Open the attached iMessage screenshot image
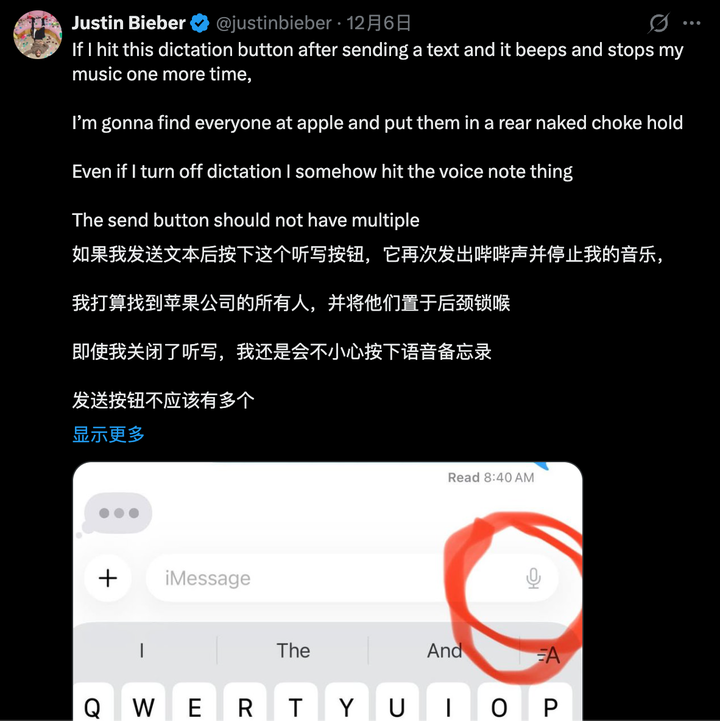720x721 pixels. pos(328,591)
